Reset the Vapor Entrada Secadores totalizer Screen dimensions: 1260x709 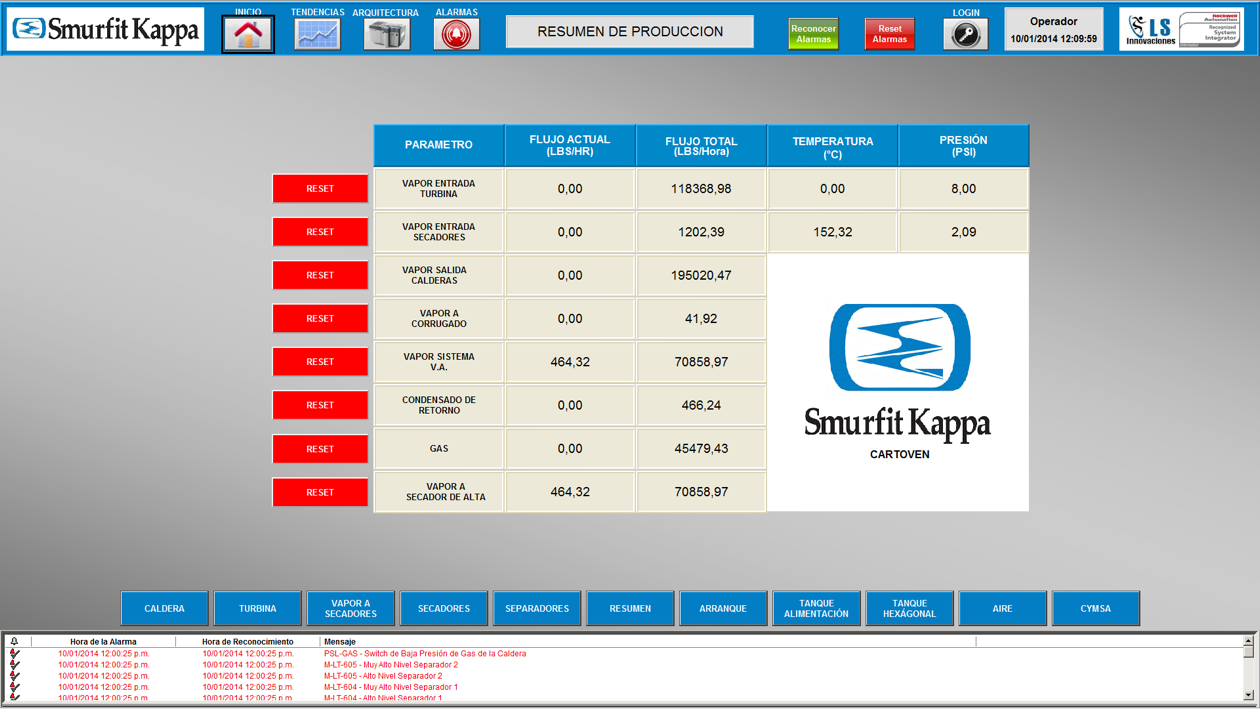[x=320, y=232]
